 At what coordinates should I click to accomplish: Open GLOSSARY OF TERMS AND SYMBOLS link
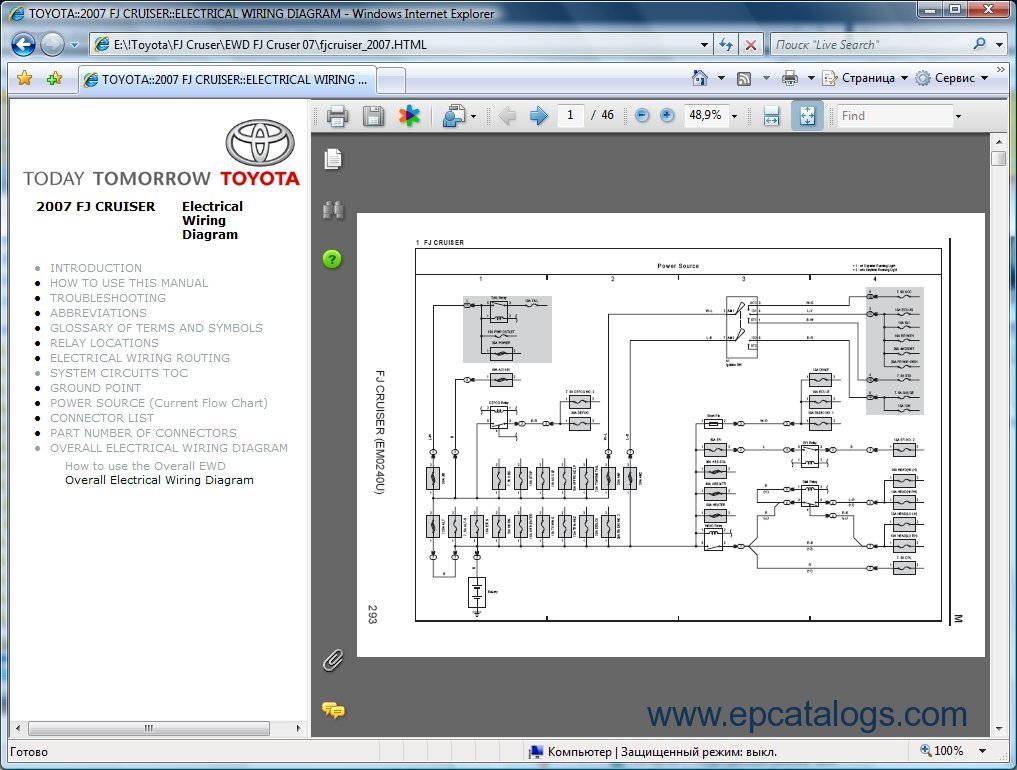click(156, 328)
